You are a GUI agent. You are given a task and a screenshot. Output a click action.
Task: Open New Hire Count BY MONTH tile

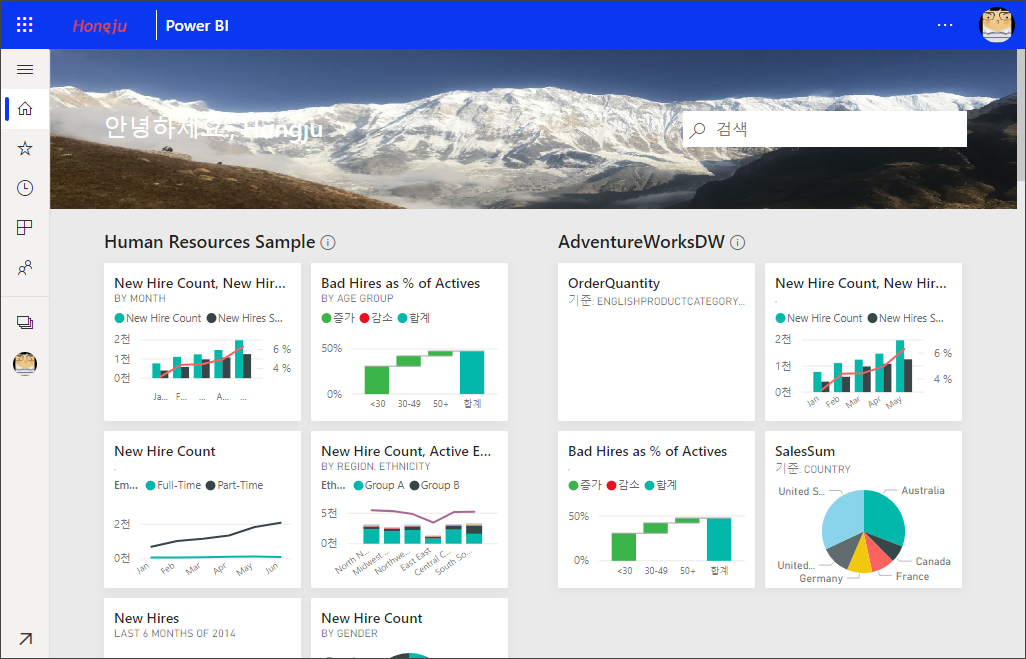coord(202,342)
